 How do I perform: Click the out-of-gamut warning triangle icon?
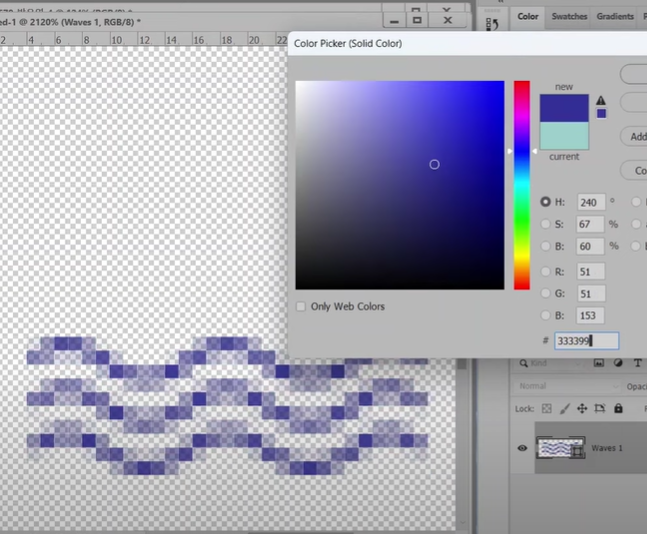(601, 100)
